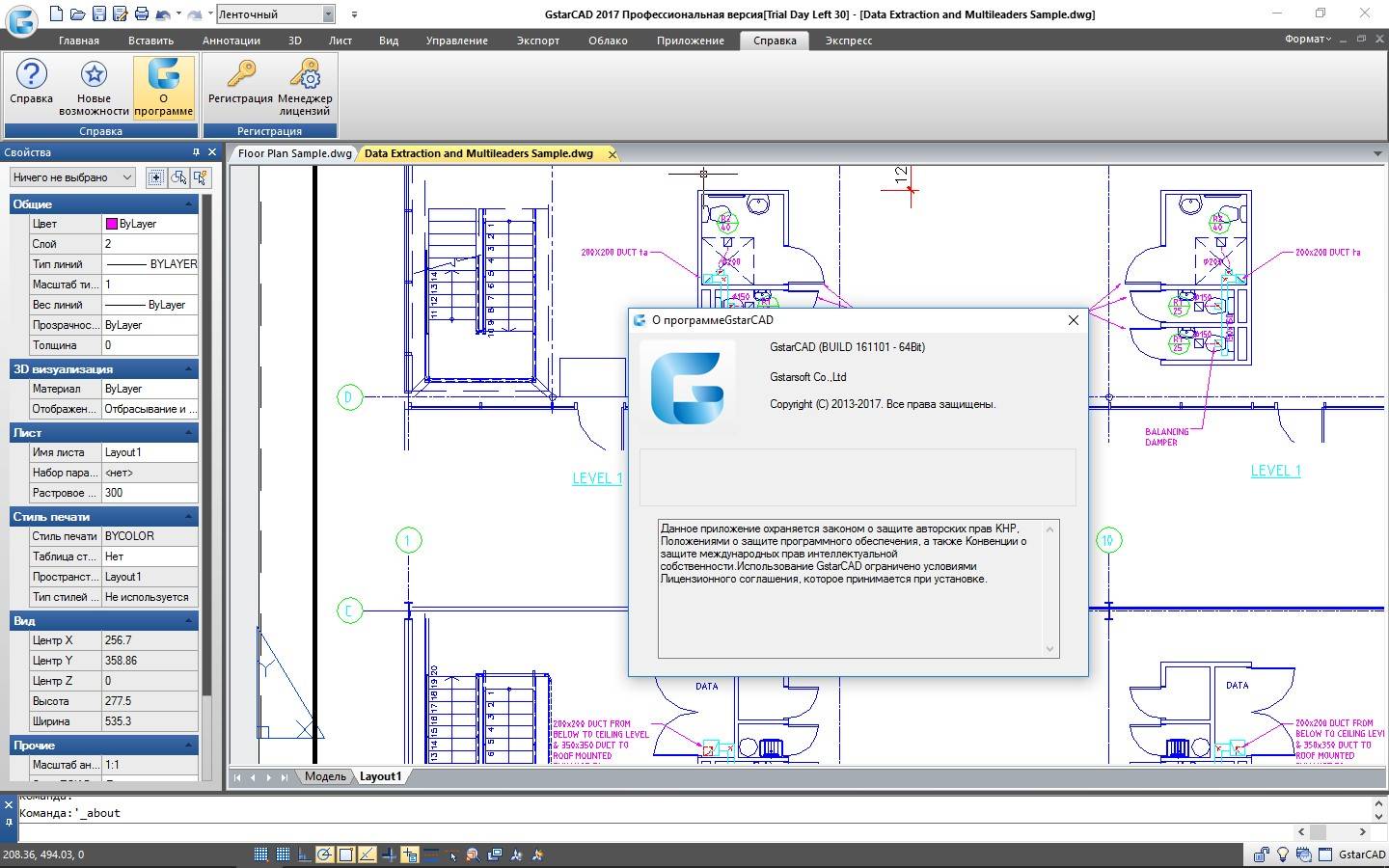Viewport: 1389px width, 868px height.
Task: Click the last annotation scale status icon
Action: [538, 854]
